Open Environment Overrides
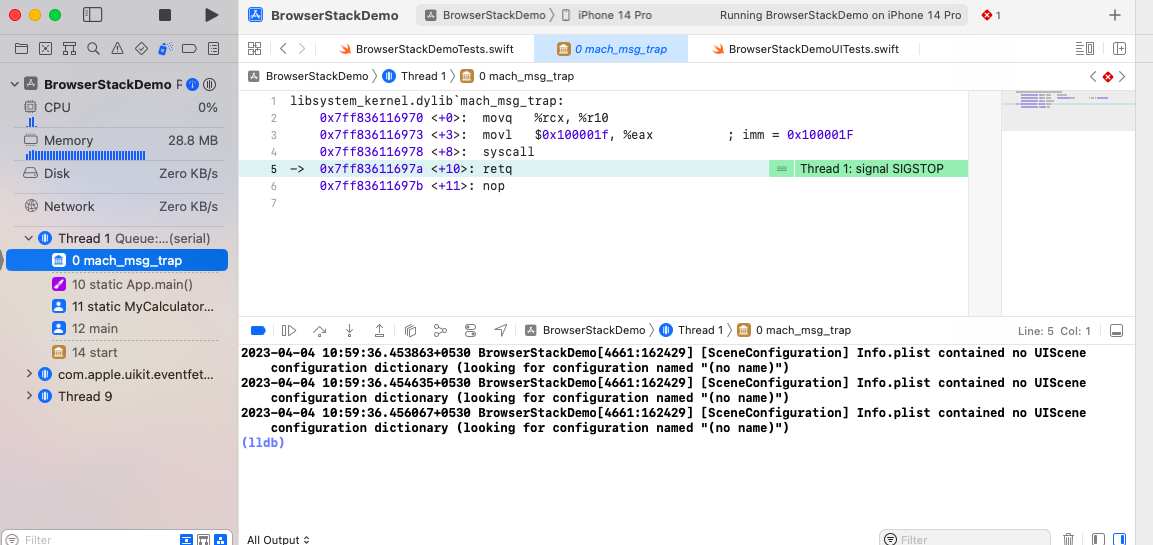Viewport: 1153px width, 545px height. point(471,330)
